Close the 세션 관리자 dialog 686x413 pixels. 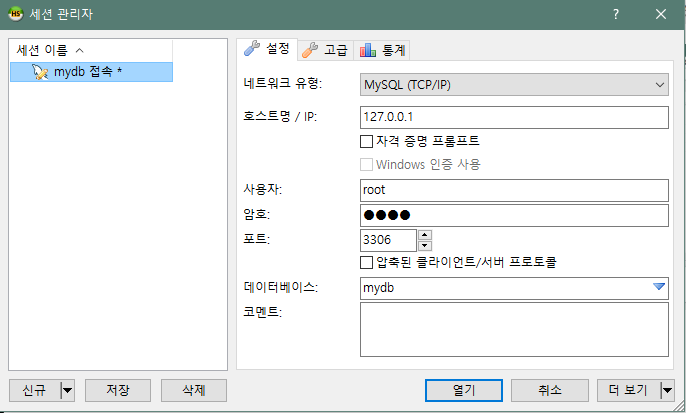[661, 14]
